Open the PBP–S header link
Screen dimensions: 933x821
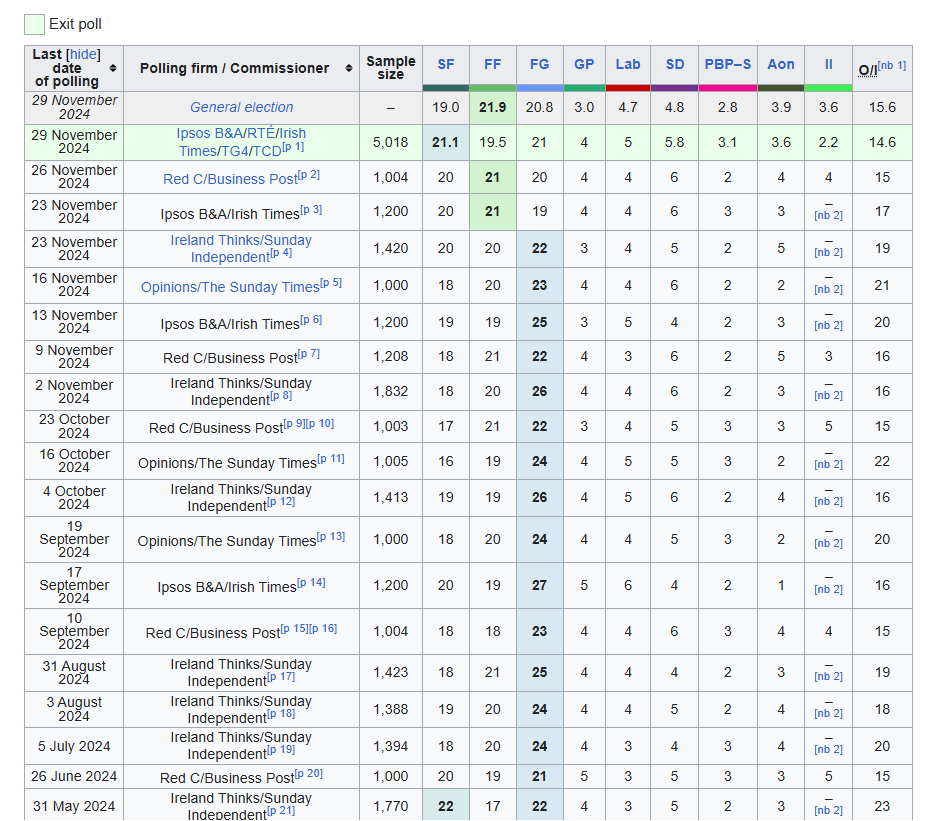point(728,64)
